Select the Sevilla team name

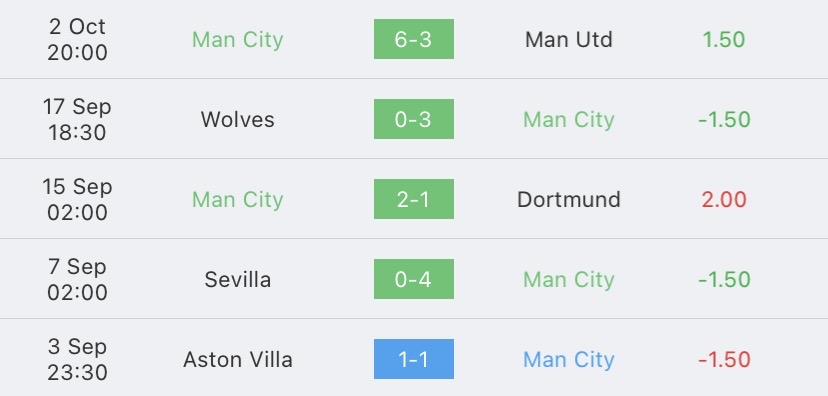tap(238, 279)
